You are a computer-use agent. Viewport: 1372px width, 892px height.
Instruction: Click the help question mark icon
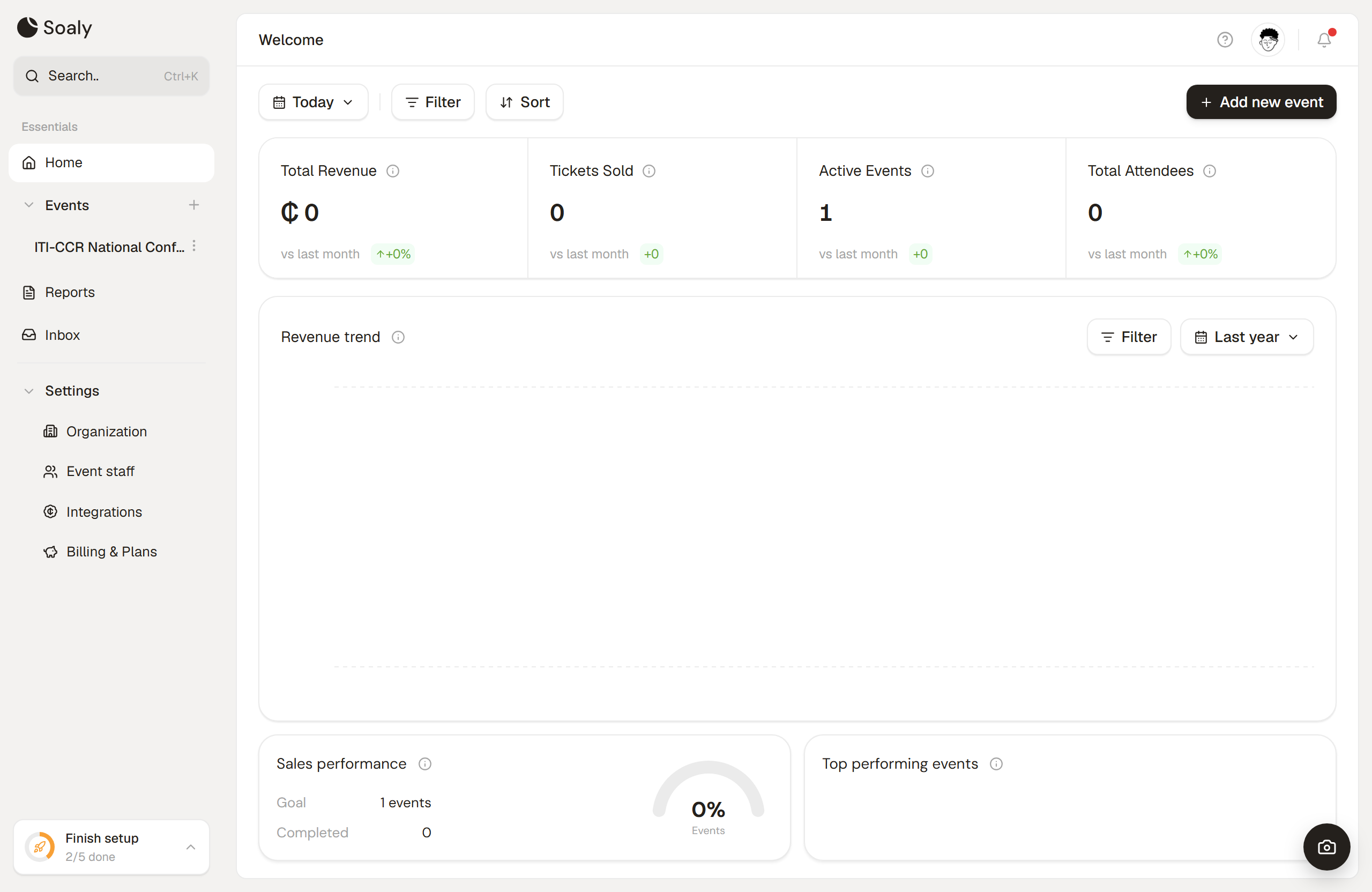[1225, 40]
